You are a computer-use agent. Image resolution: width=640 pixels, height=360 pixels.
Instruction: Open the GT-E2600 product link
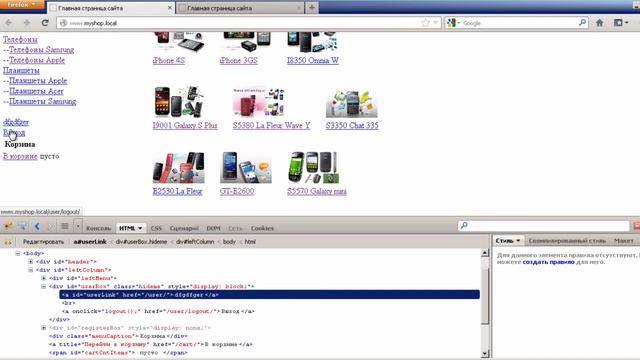tap(237, 191)
